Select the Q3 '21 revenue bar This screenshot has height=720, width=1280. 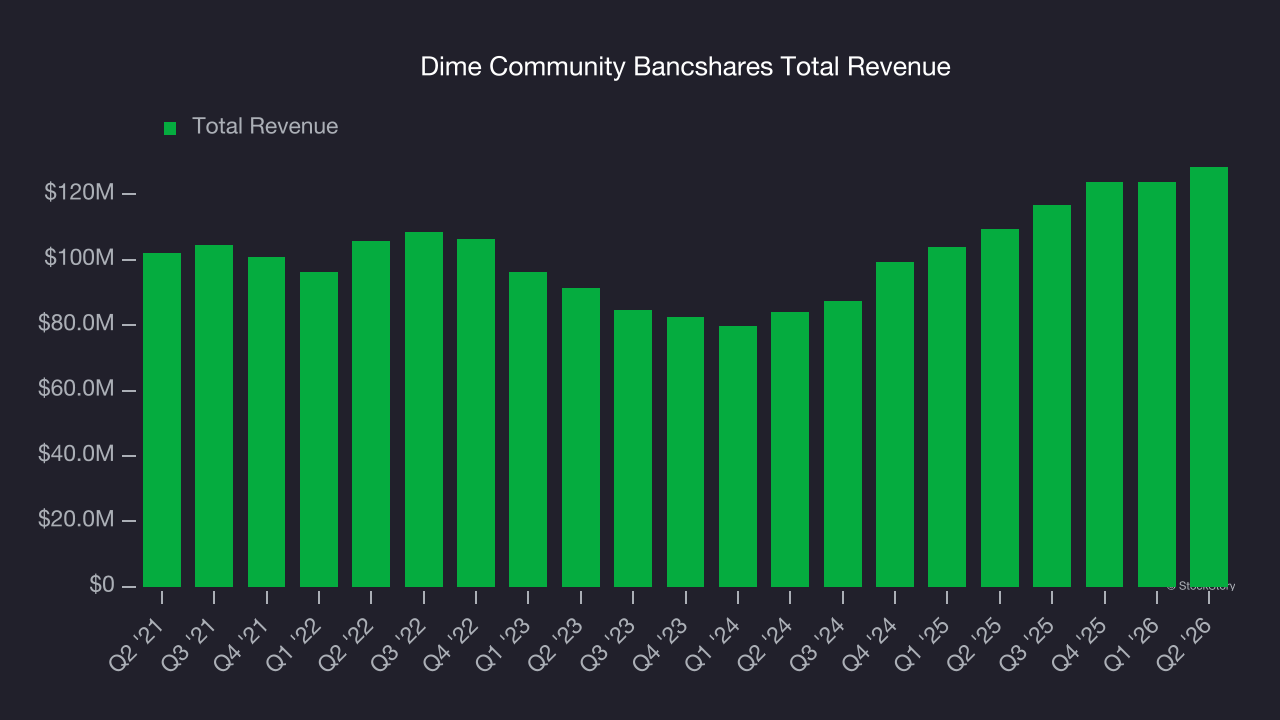click(214, 416)
